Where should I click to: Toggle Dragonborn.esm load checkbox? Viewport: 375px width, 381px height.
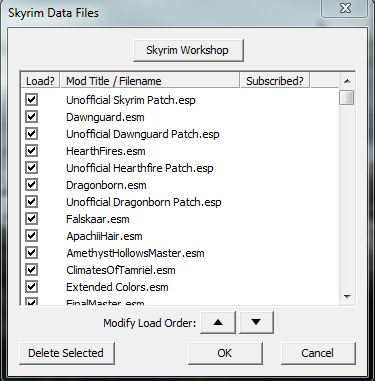point(31,184)
